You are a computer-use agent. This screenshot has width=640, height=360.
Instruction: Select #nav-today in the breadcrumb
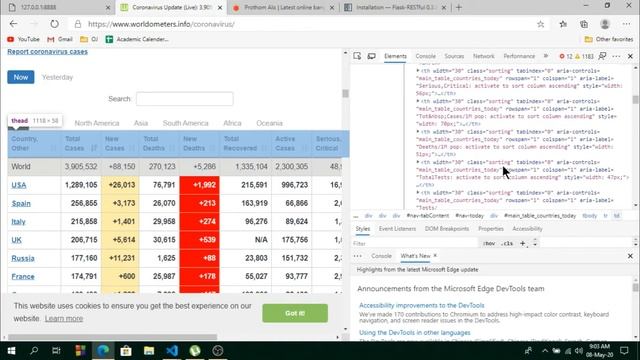coord(469,216)
